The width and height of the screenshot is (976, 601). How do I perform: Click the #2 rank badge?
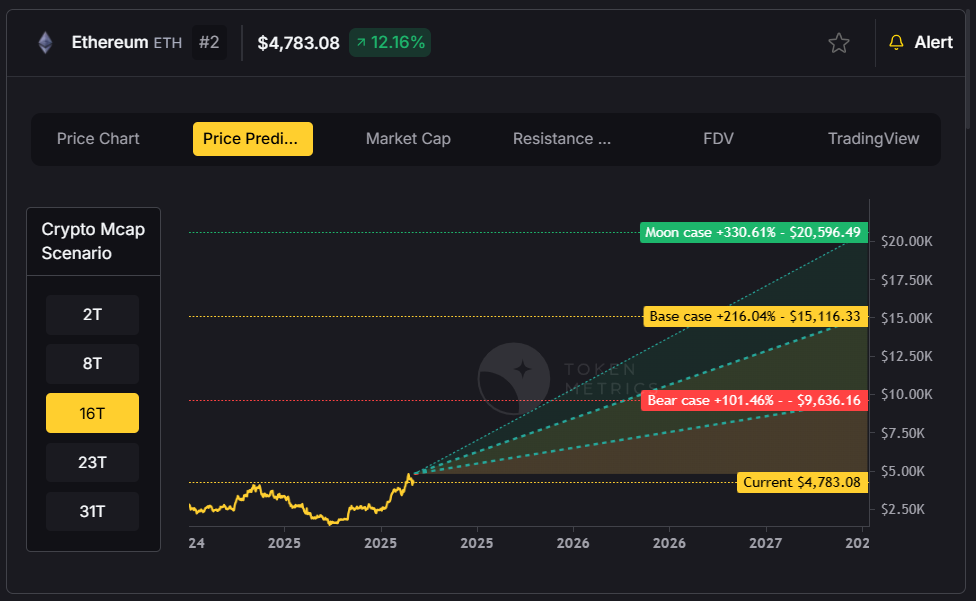point(209,42)
